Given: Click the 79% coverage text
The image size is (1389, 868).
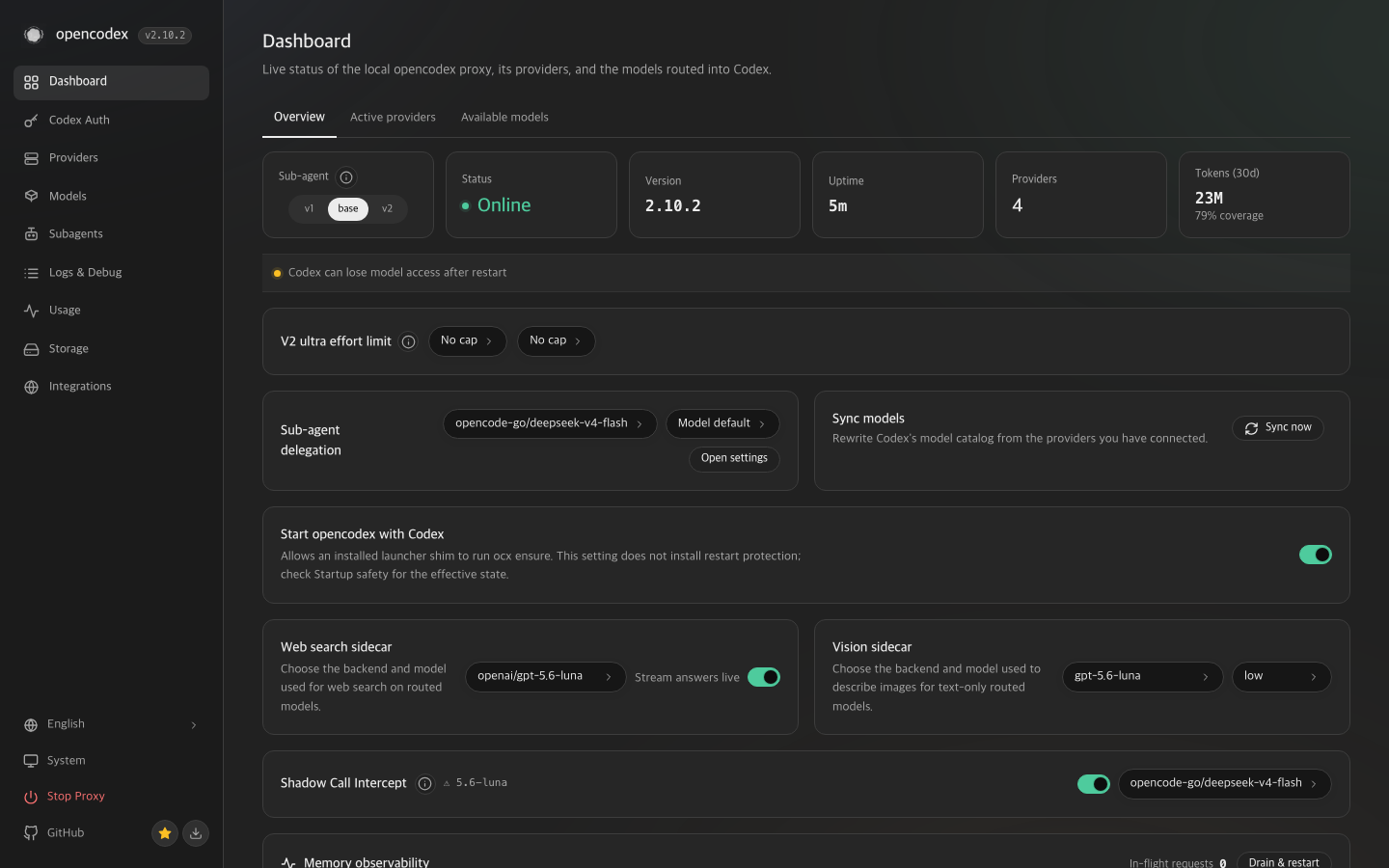Looking at the screenshot, I should tap(1229, 216).
